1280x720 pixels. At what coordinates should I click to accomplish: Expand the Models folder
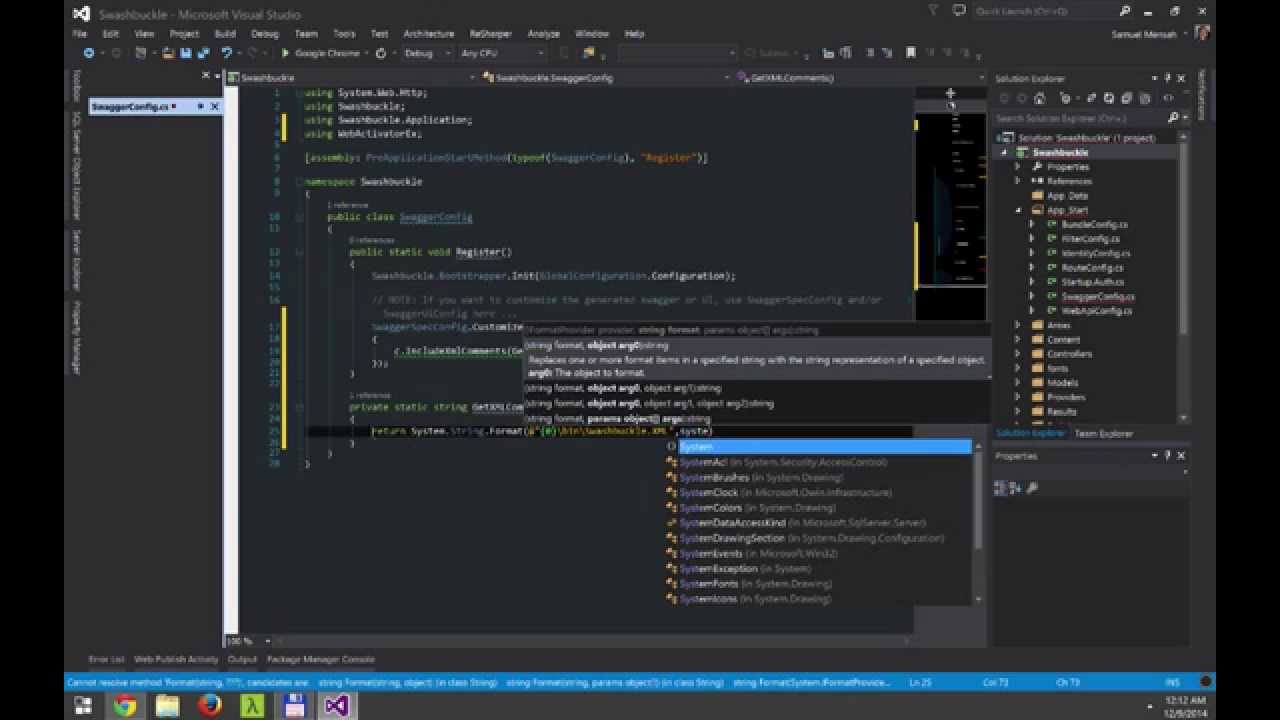(1019, 383)
